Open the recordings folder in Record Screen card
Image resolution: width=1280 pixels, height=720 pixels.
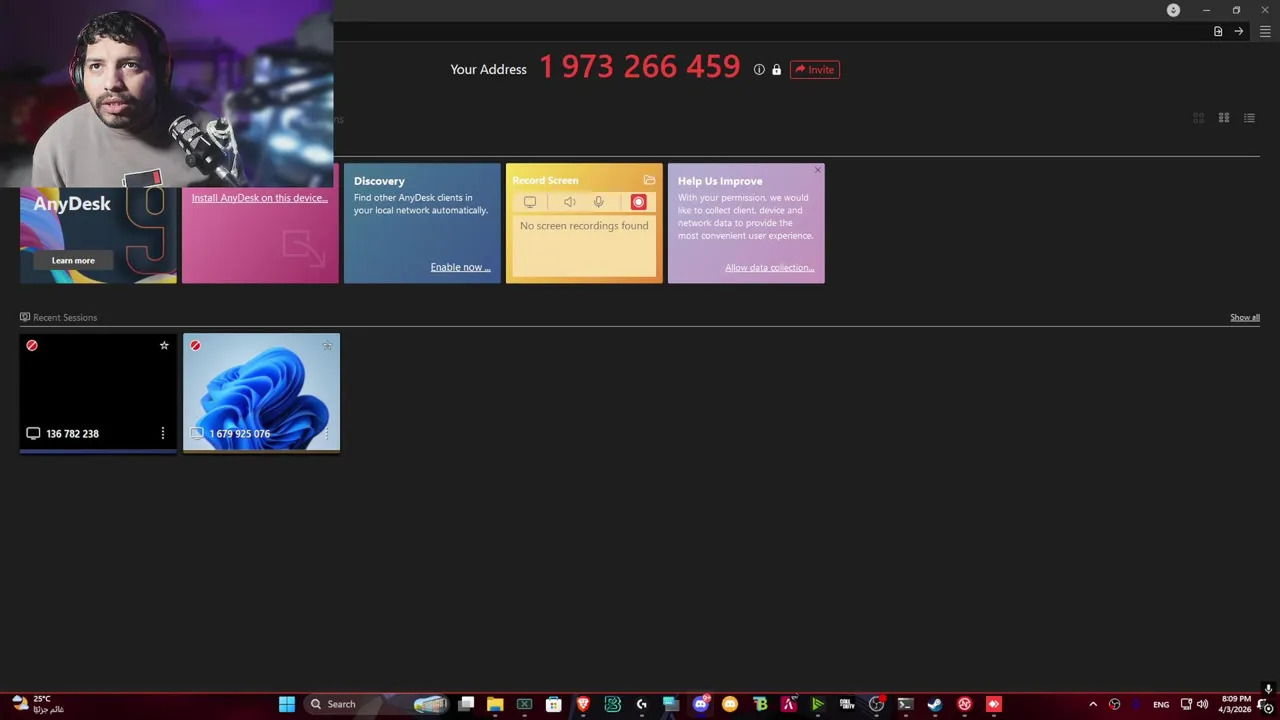coord(649,180)
